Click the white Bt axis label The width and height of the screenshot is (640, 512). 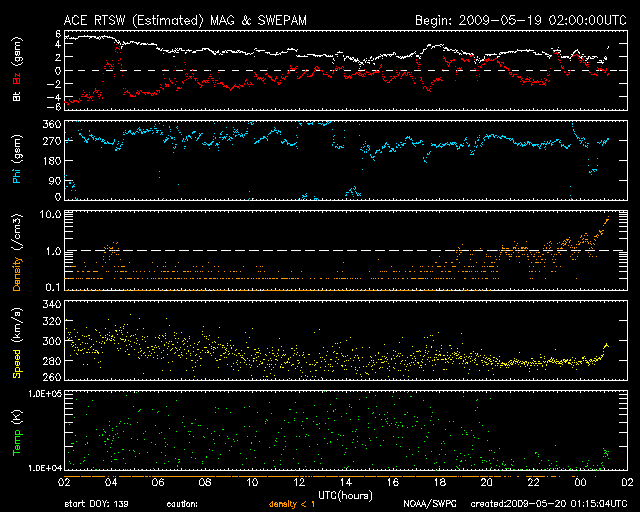point(16,97)
